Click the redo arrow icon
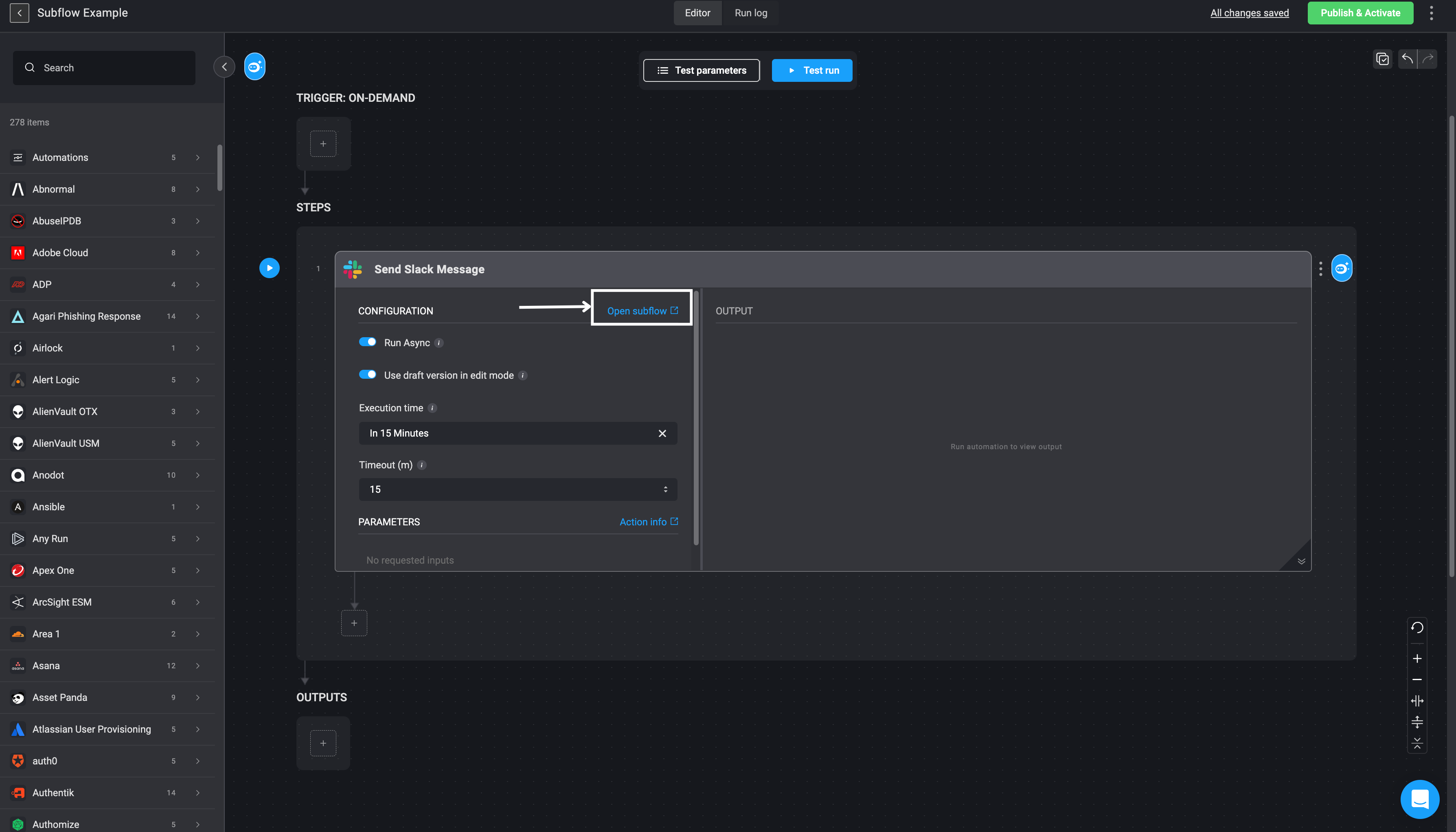The height and width of the screenshot is (832, 1456). coord(1427,58)
